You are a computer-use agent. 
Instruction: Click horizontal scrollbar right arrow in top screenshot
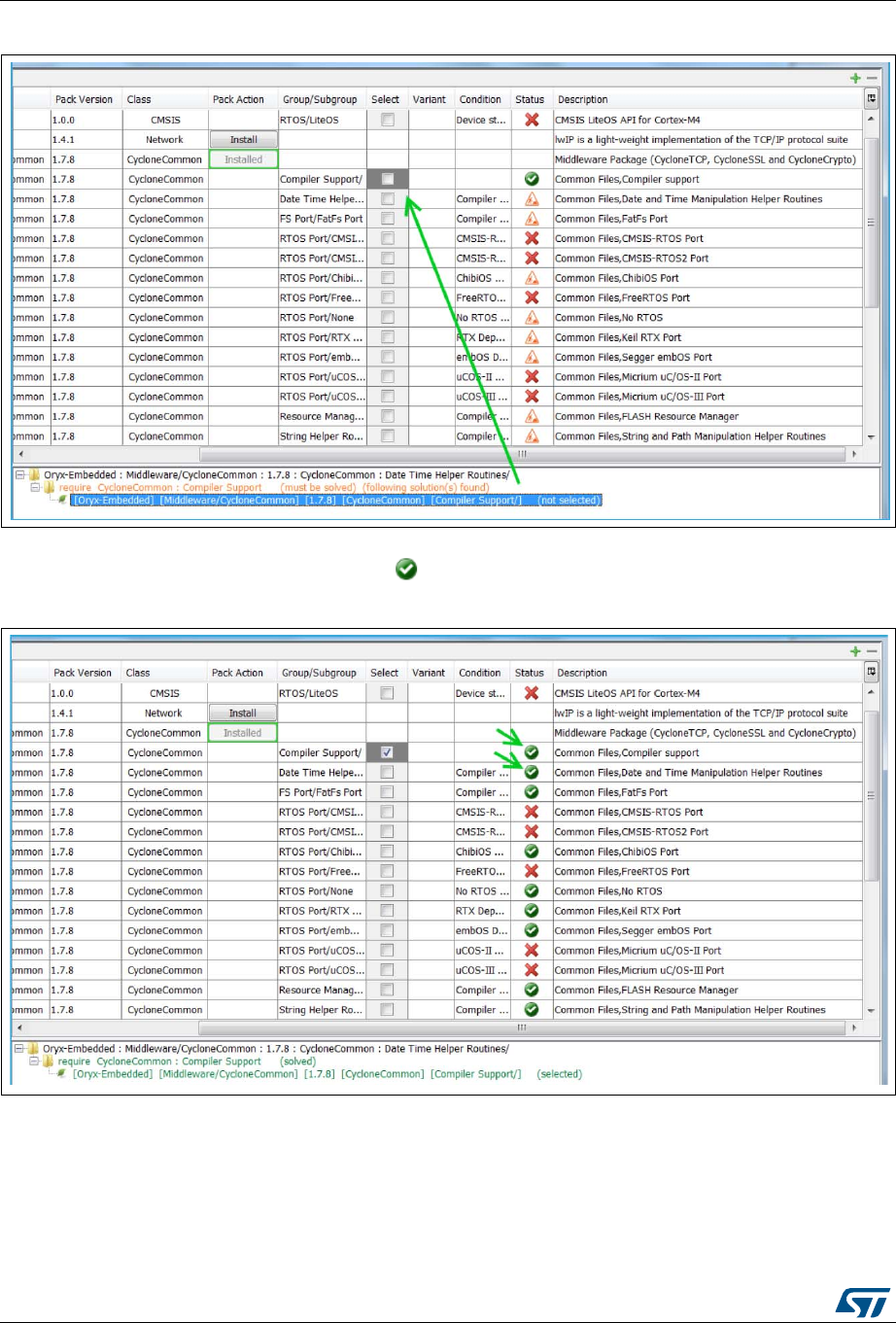point(854,454)
